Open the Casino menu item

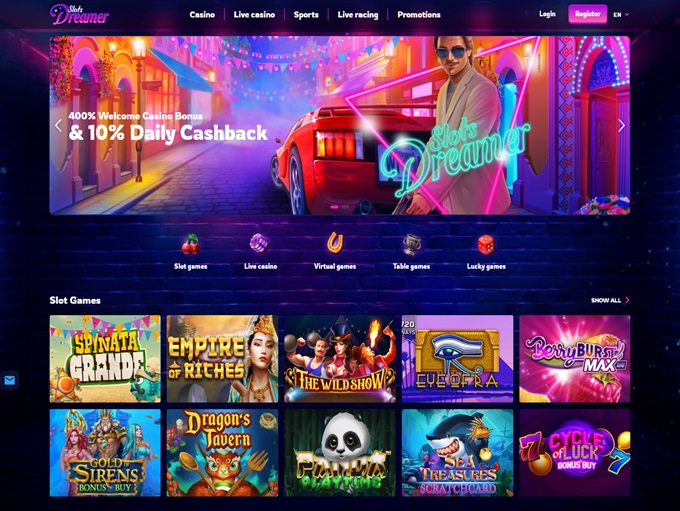tap(202, 15)
